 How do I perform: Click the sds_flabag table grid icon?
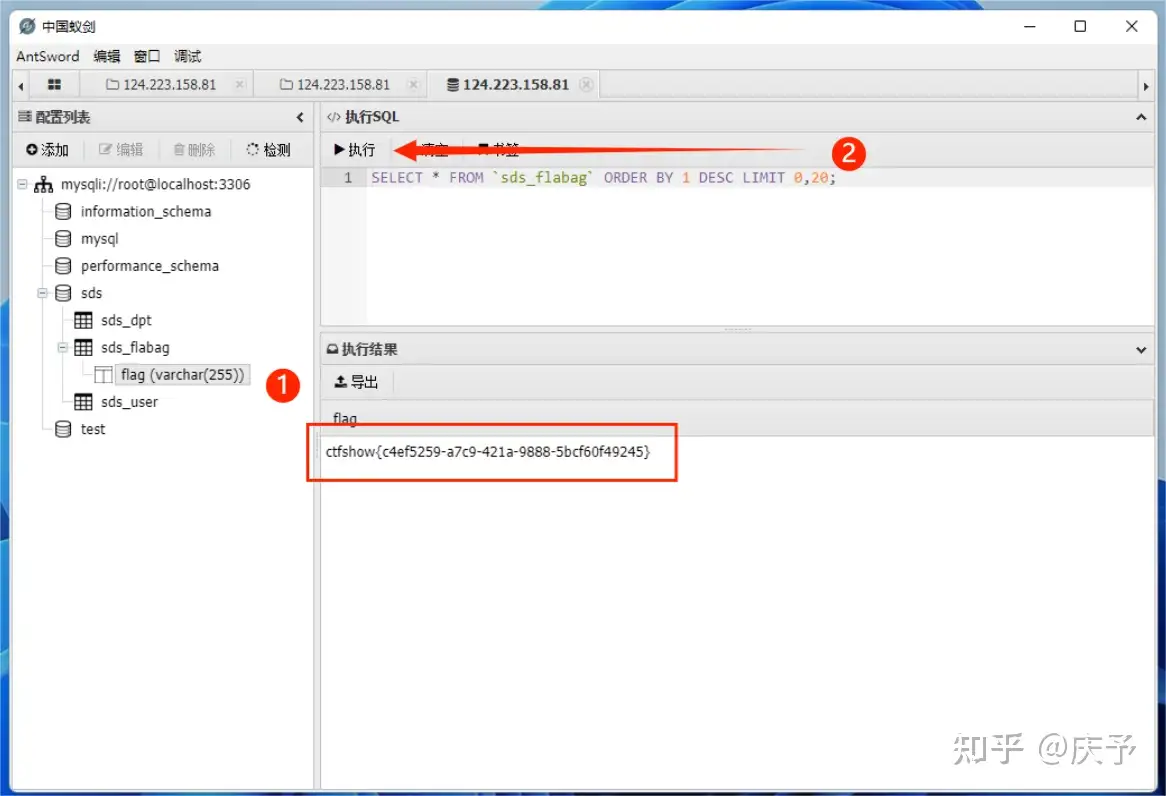pos(83,347)
